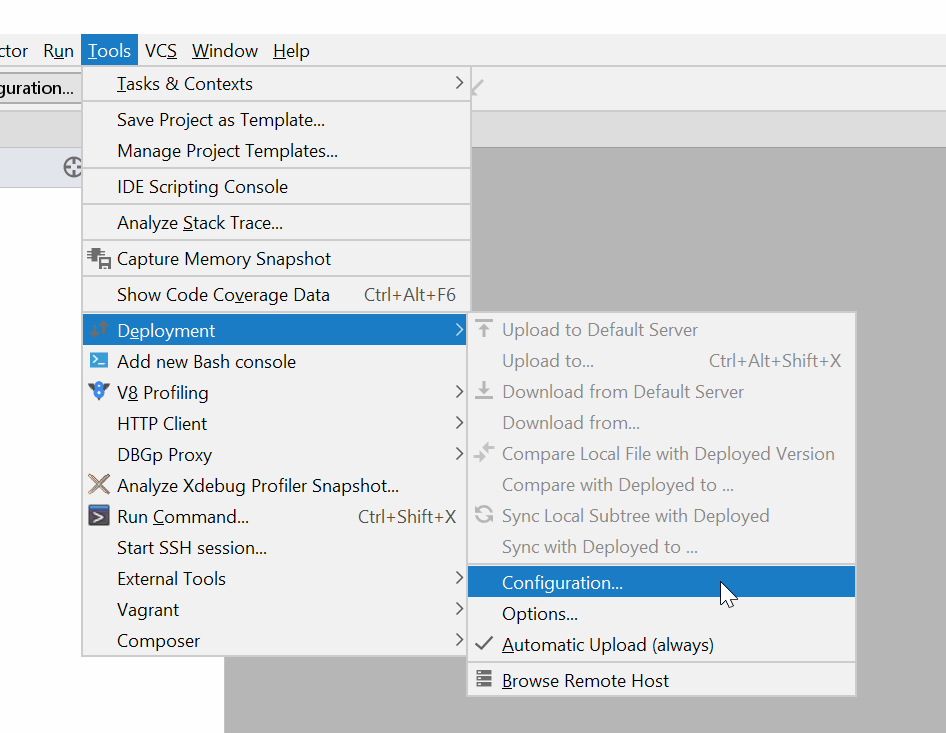
Task: Click the Deployment arrows icon
Action: pyautogui.click(x=99, y=330)
